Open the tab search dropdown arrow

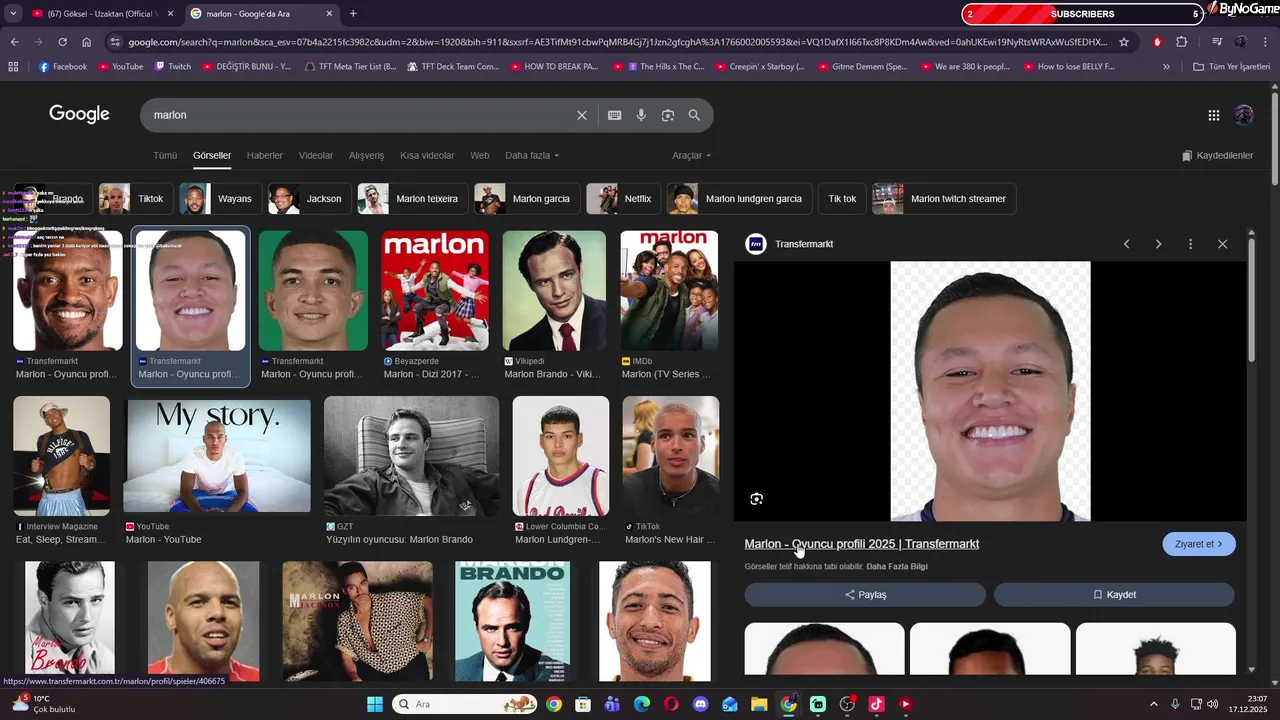coord(13,14)
